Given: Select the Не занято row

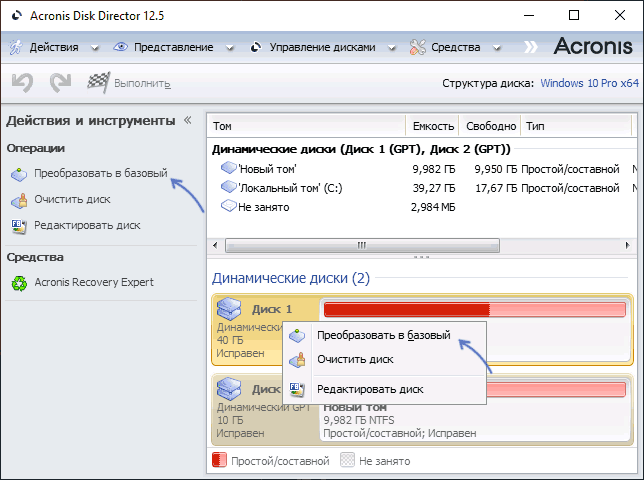Looking at the screenshot, I should pyautogui.click(x=422, y=207).
